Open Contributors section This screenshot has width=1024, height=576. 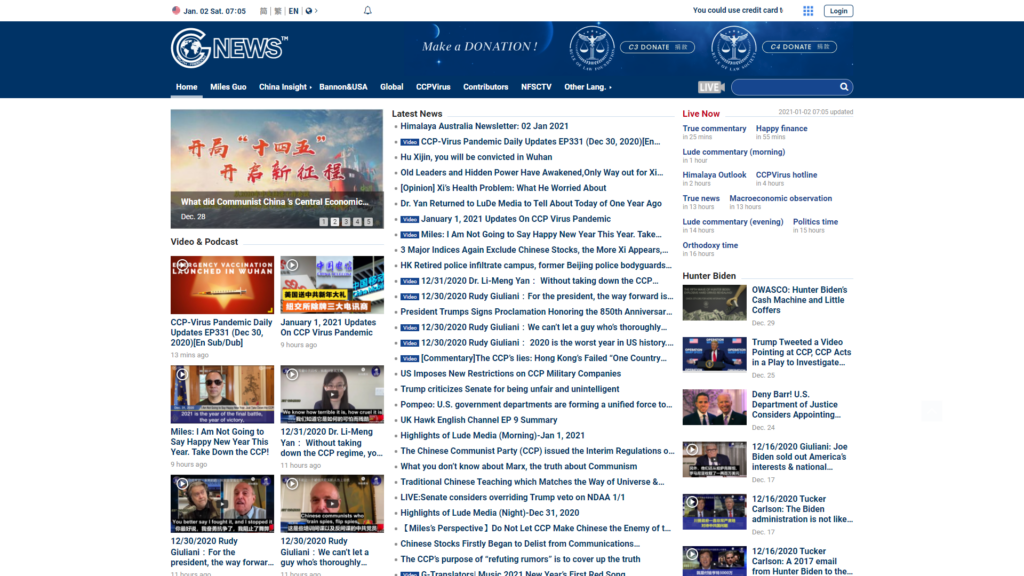coord(485,87)
